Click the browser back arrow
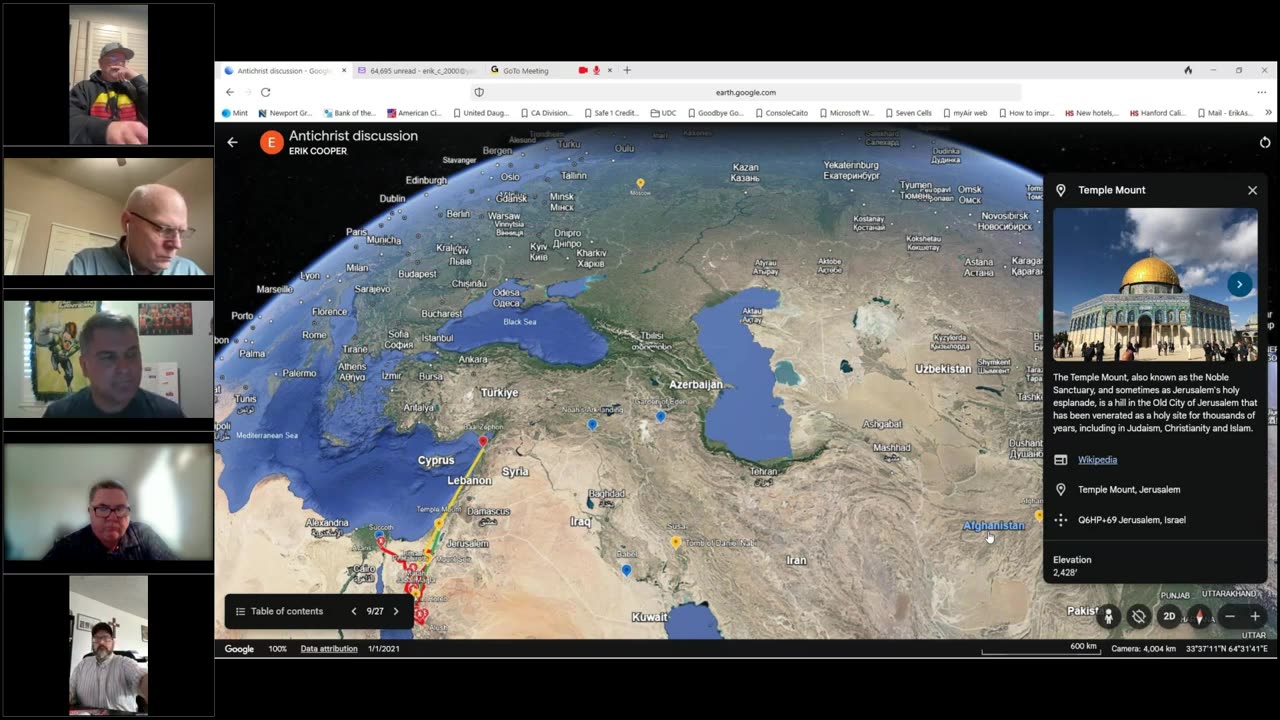 230,92
